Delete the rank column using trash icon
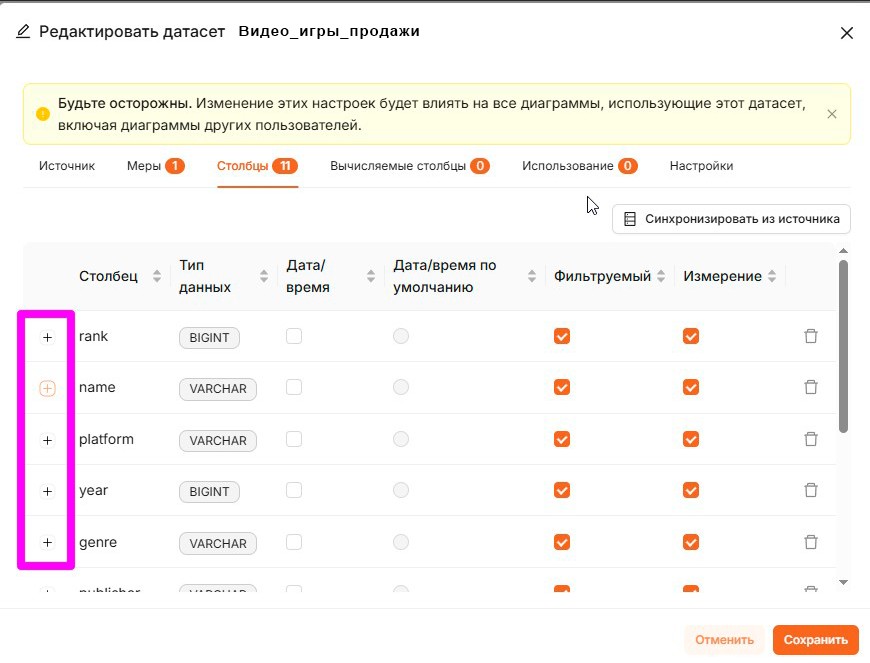 811,337
